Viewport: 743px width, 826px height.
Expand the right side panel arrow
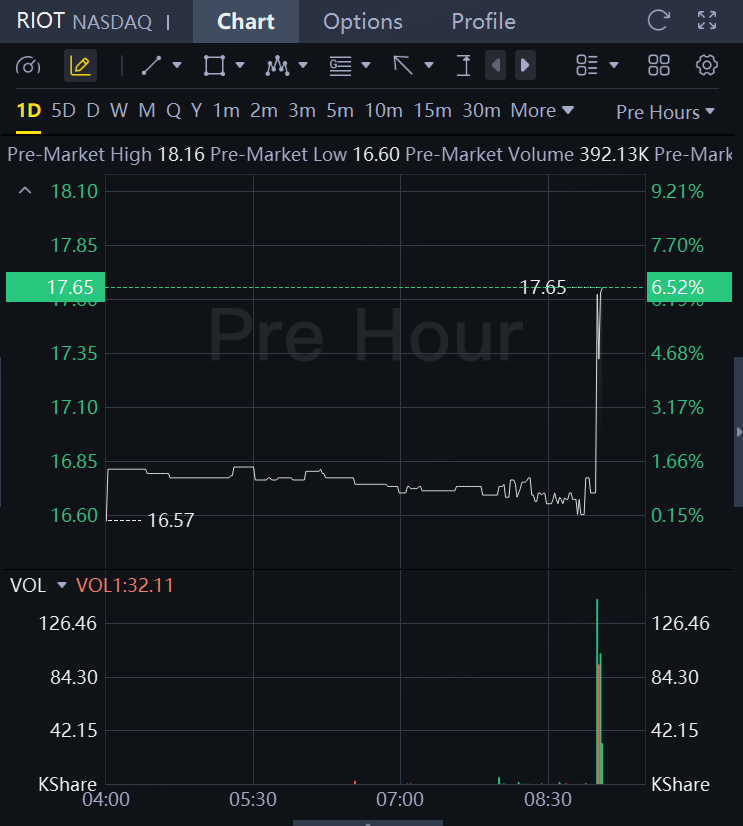739,432
